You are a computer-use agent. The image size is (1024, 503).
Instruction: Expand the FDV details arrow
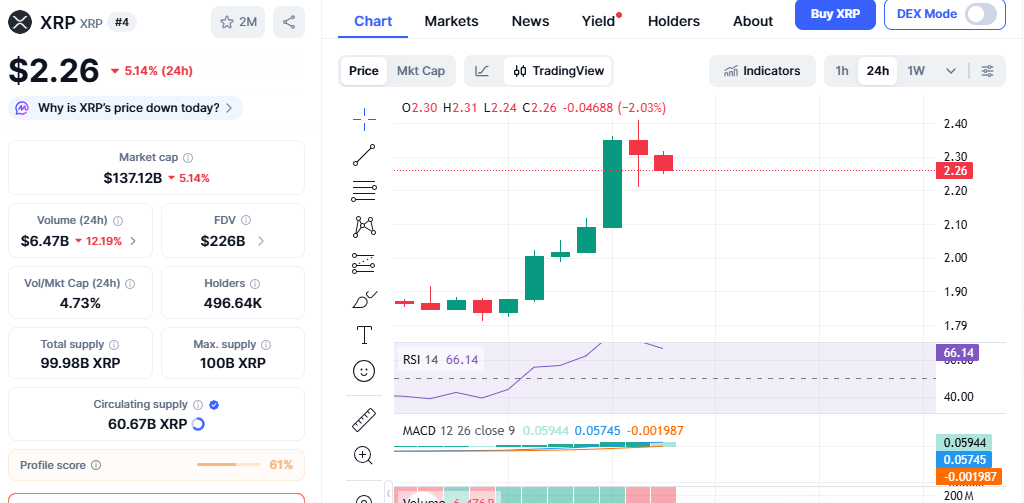pyautogui.click(x=261, y=241)
